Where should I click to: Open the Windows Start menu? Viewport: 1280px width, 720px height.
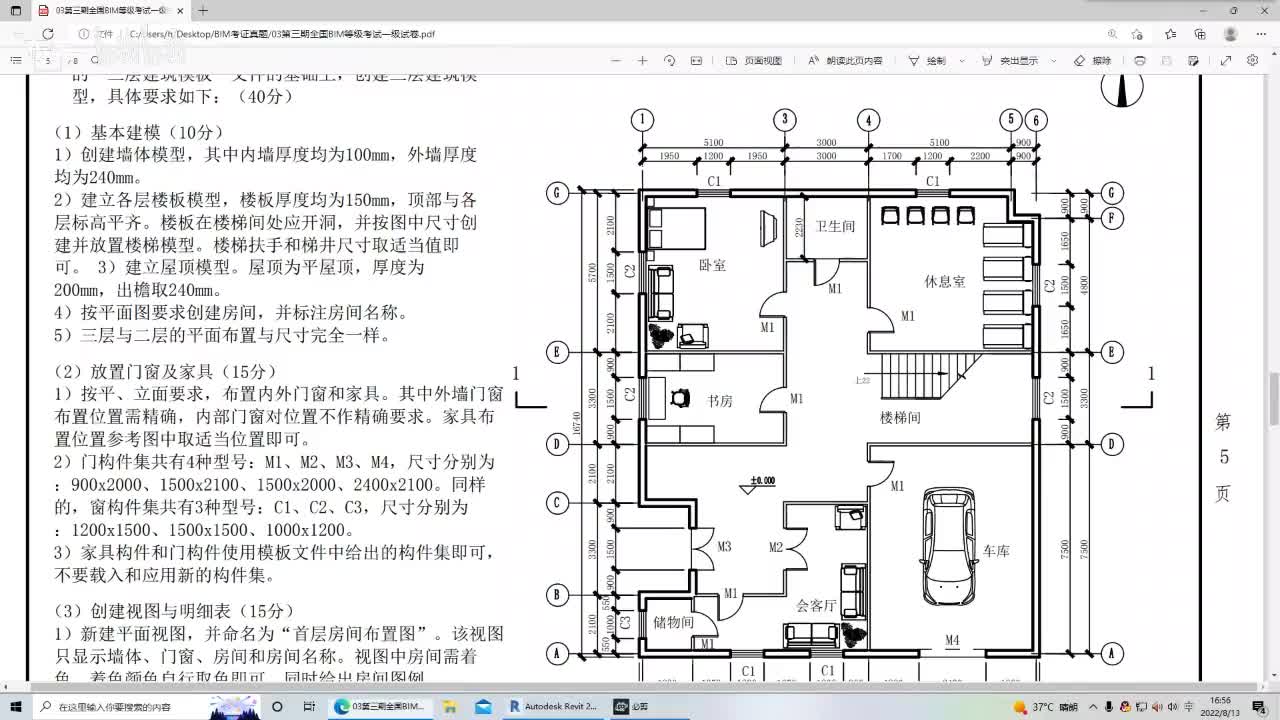tap(14, 707)
